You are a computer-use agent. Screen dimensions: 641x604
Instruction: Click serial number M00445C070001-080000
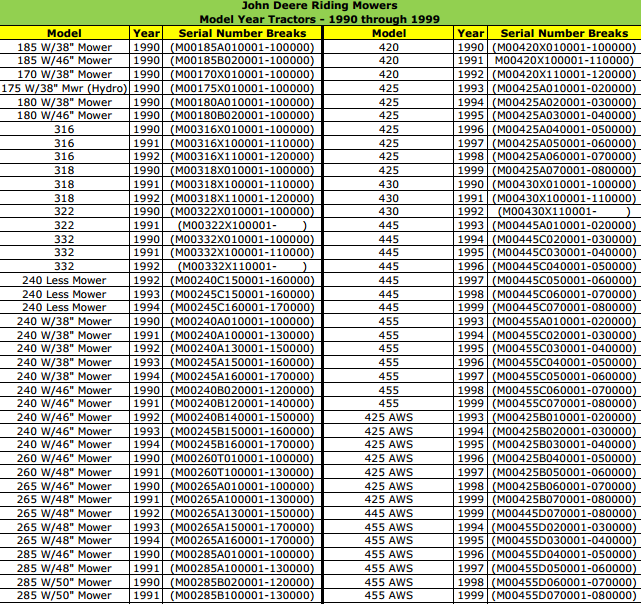(564, 308)
